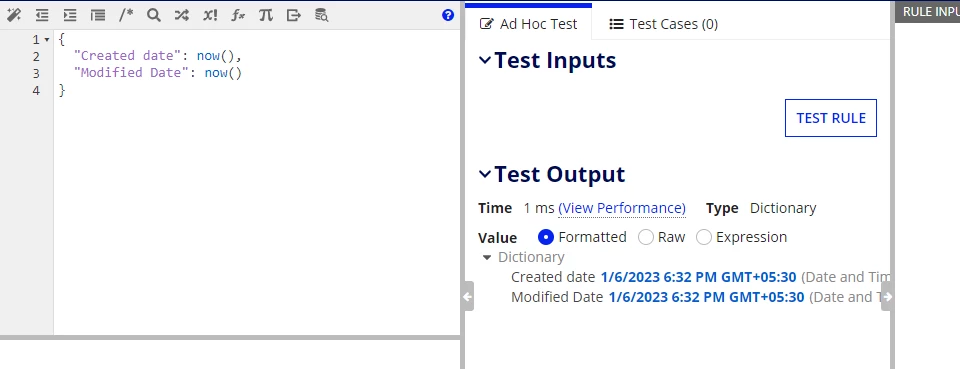Click the indent code icon
Image resolution: width=960 pixels, height=369 pixels.
coord(70,15)
